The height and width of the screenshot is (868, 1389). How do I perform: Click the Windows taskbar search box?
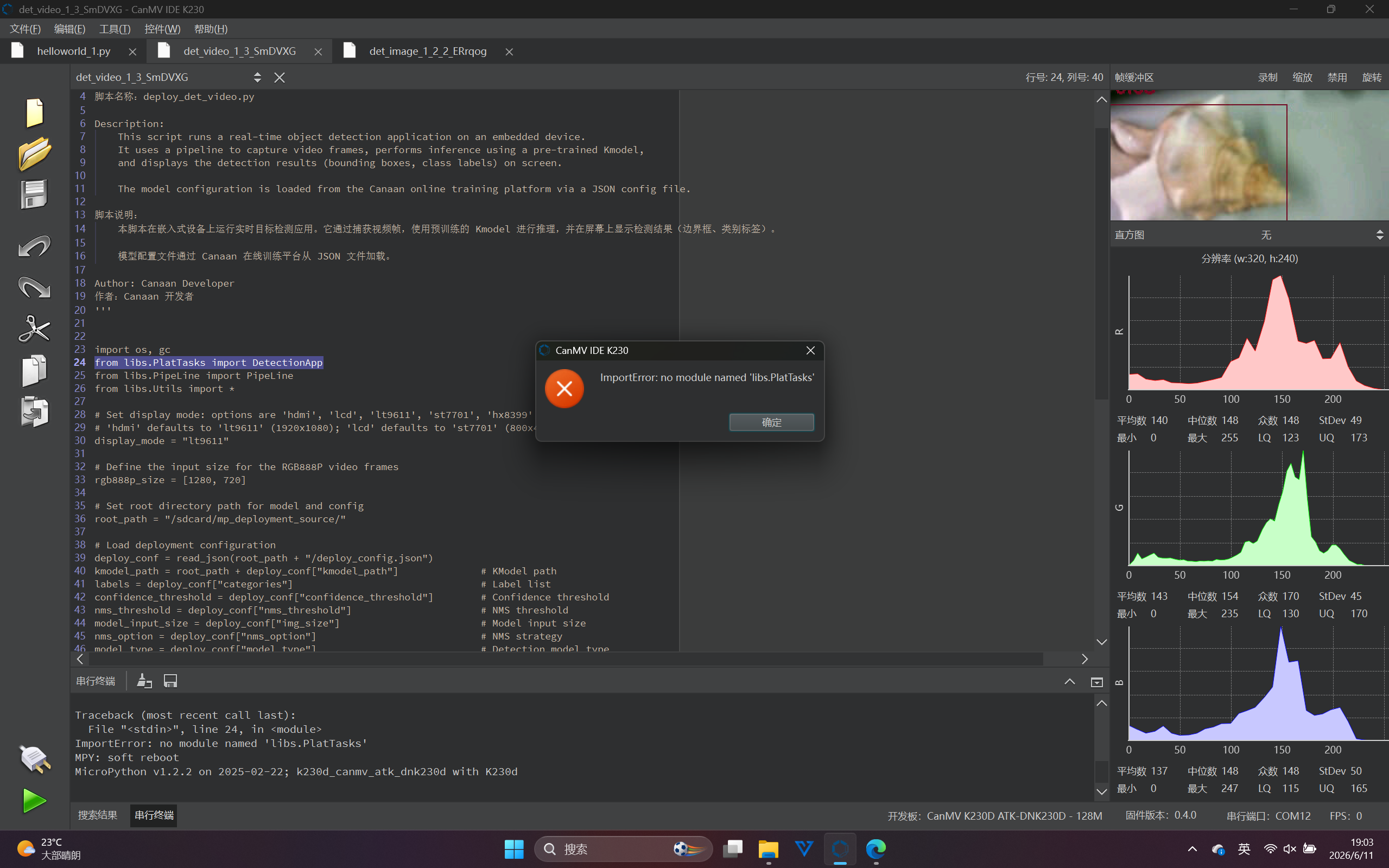(x=624, y=849)
